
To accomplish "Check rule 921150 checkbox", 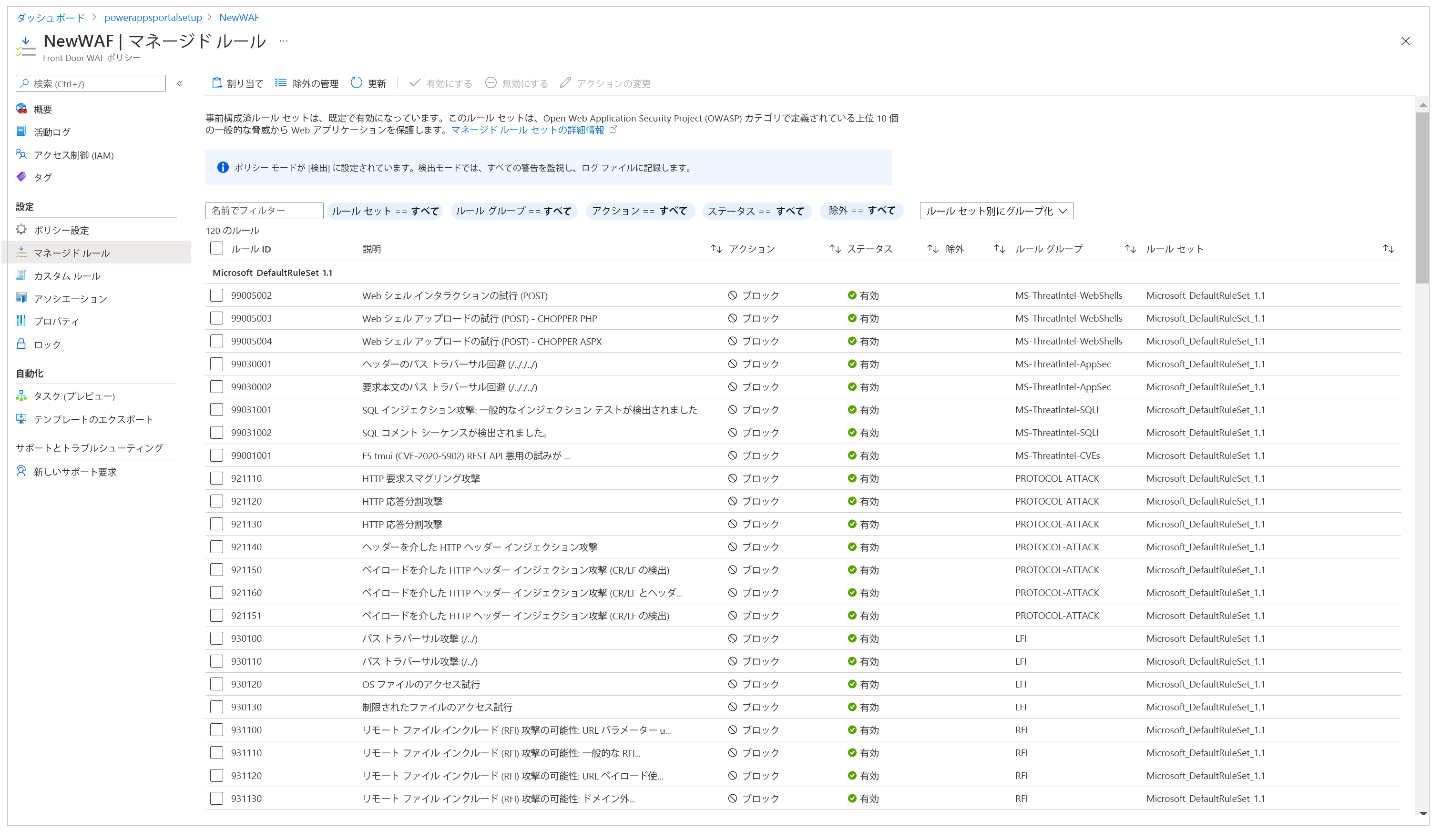I will (216, 569).
